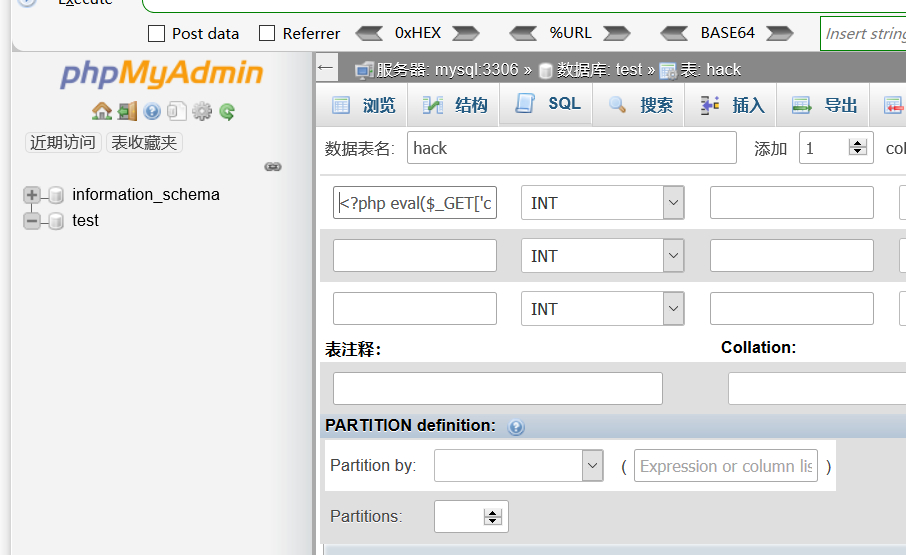Viewport: 906px width, 555px height.
Task: Click the 表收藏夹 favorites button
Action: pos(144,142)
